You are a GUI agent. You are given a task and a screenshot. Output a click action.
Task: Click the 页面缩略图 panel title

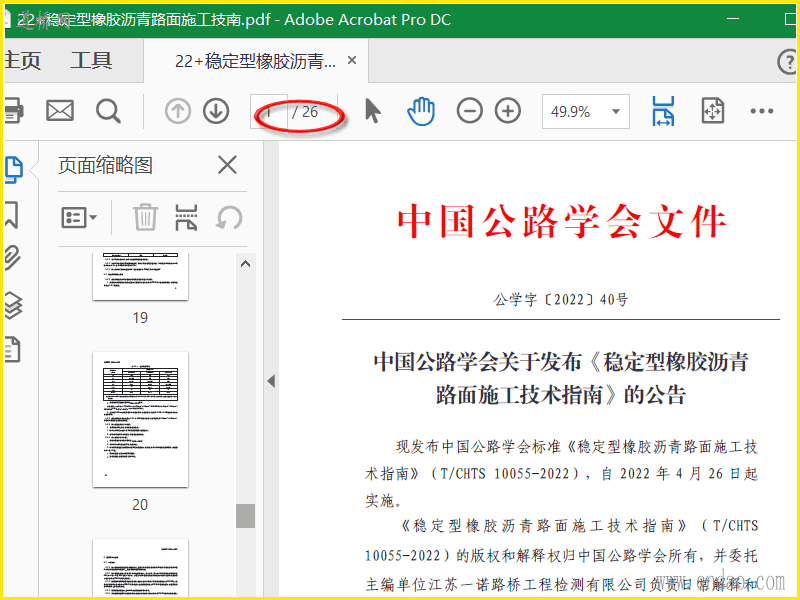[105, 165]
